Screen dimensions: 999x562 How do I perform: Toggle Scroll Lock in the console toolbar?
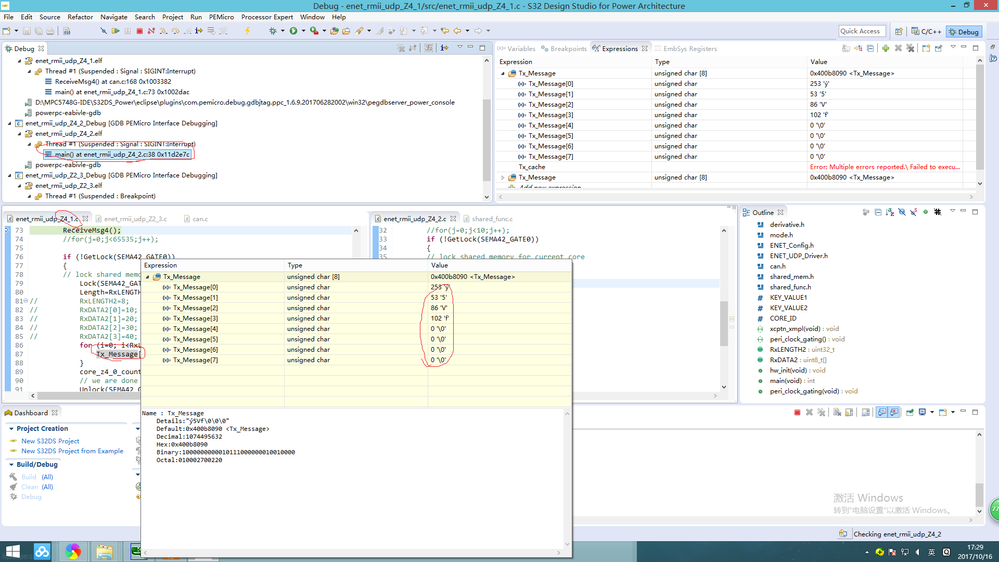pos(849,412)
